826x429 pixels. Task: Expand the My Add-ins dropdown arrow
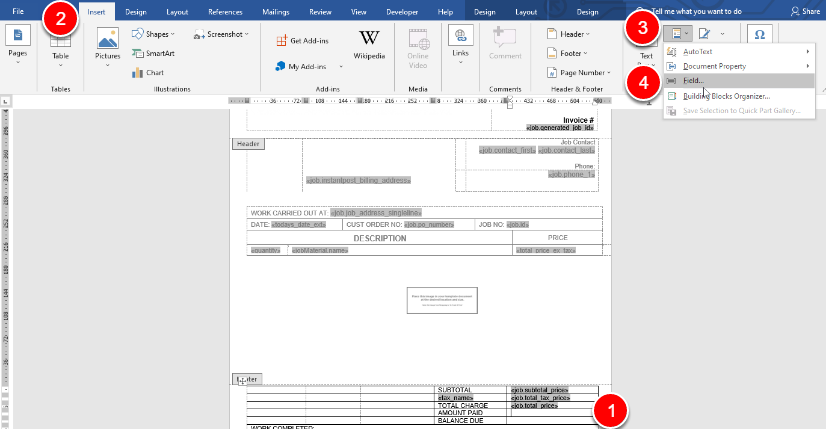(x=341, y=67)
